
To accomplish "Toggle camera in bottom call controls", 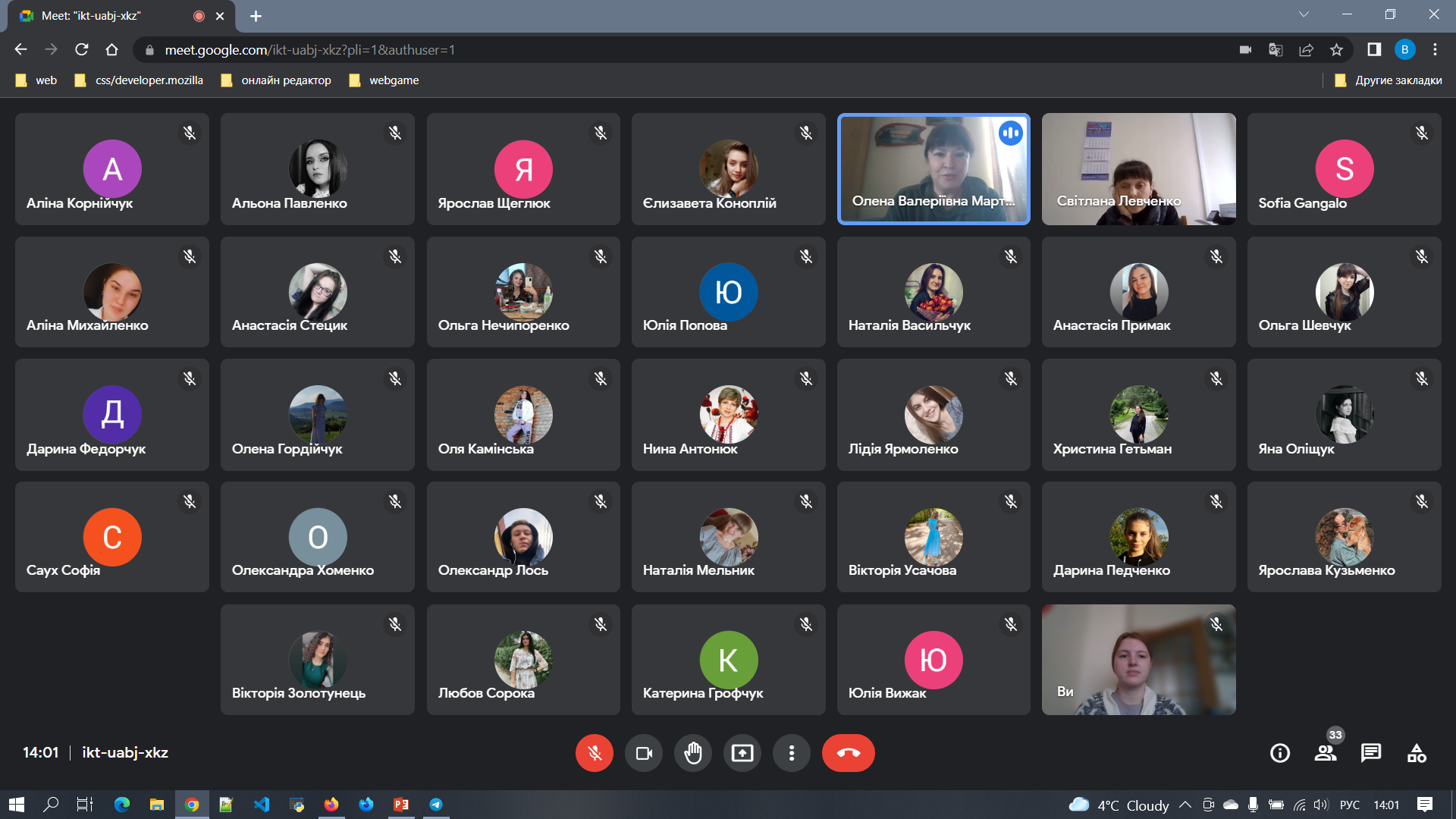I will pos(643,753).
